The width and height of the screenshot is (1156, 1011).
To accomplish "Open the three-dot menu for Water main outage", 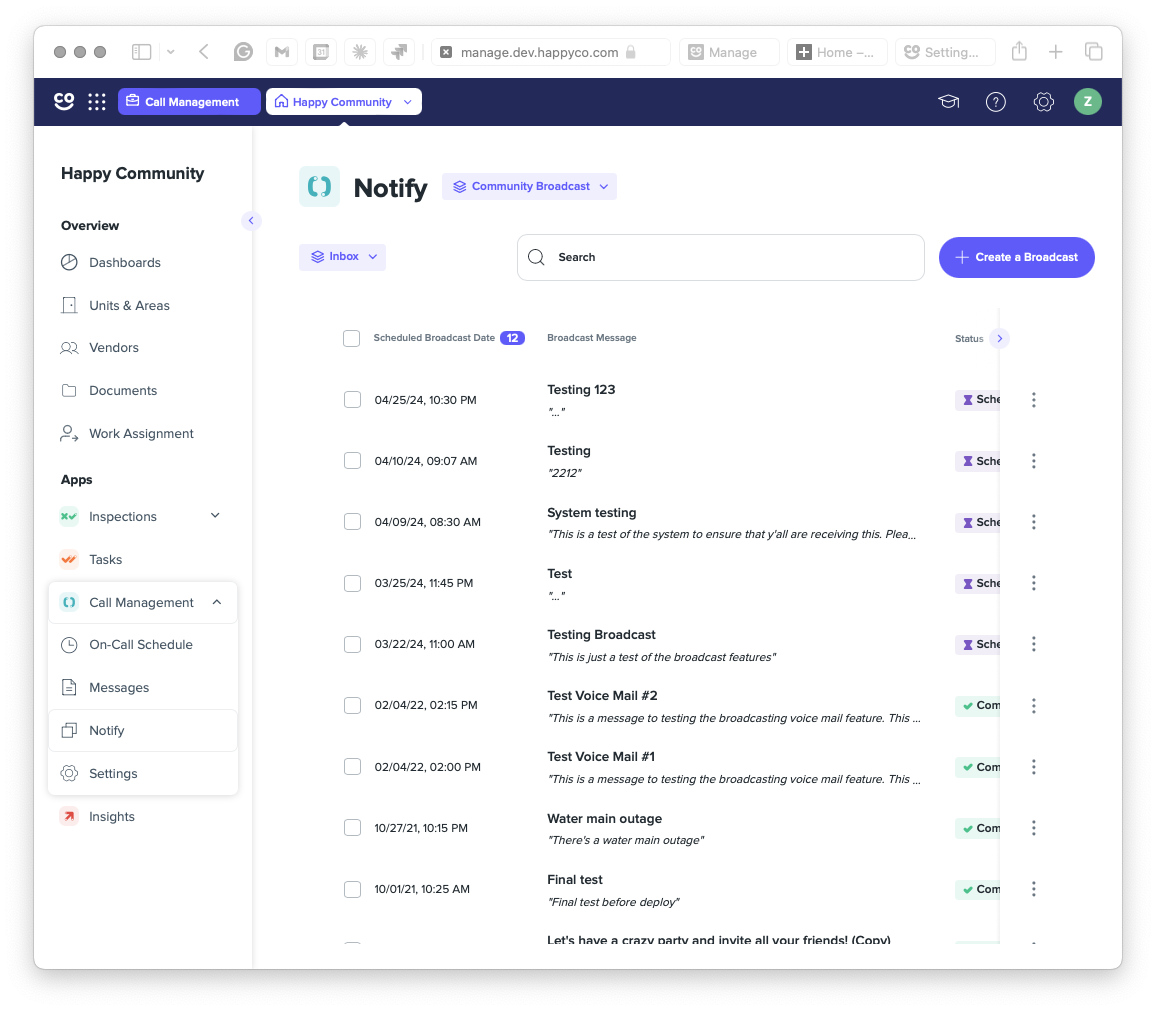I will tap(1034, 828).
